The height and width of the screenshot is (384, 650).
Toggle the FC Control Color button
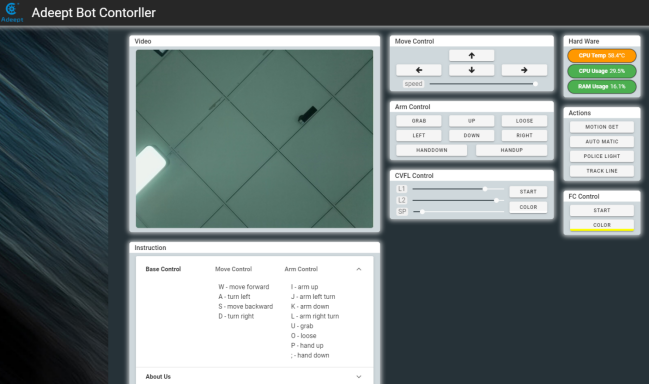[601, 225]
